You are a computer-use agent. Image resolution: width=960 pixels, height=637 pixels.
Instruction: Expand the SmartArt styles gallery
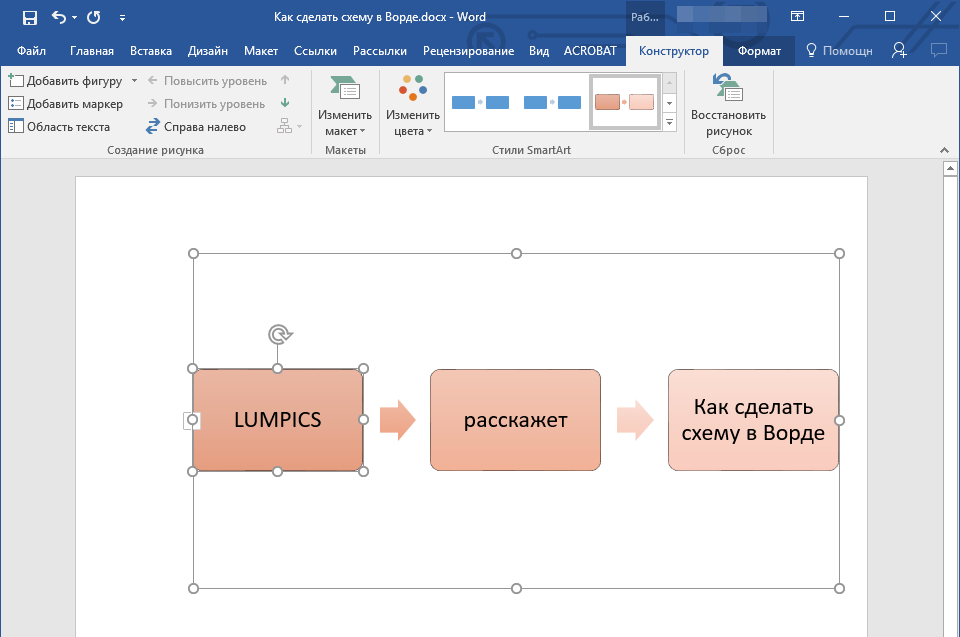(x=669, y=122)
